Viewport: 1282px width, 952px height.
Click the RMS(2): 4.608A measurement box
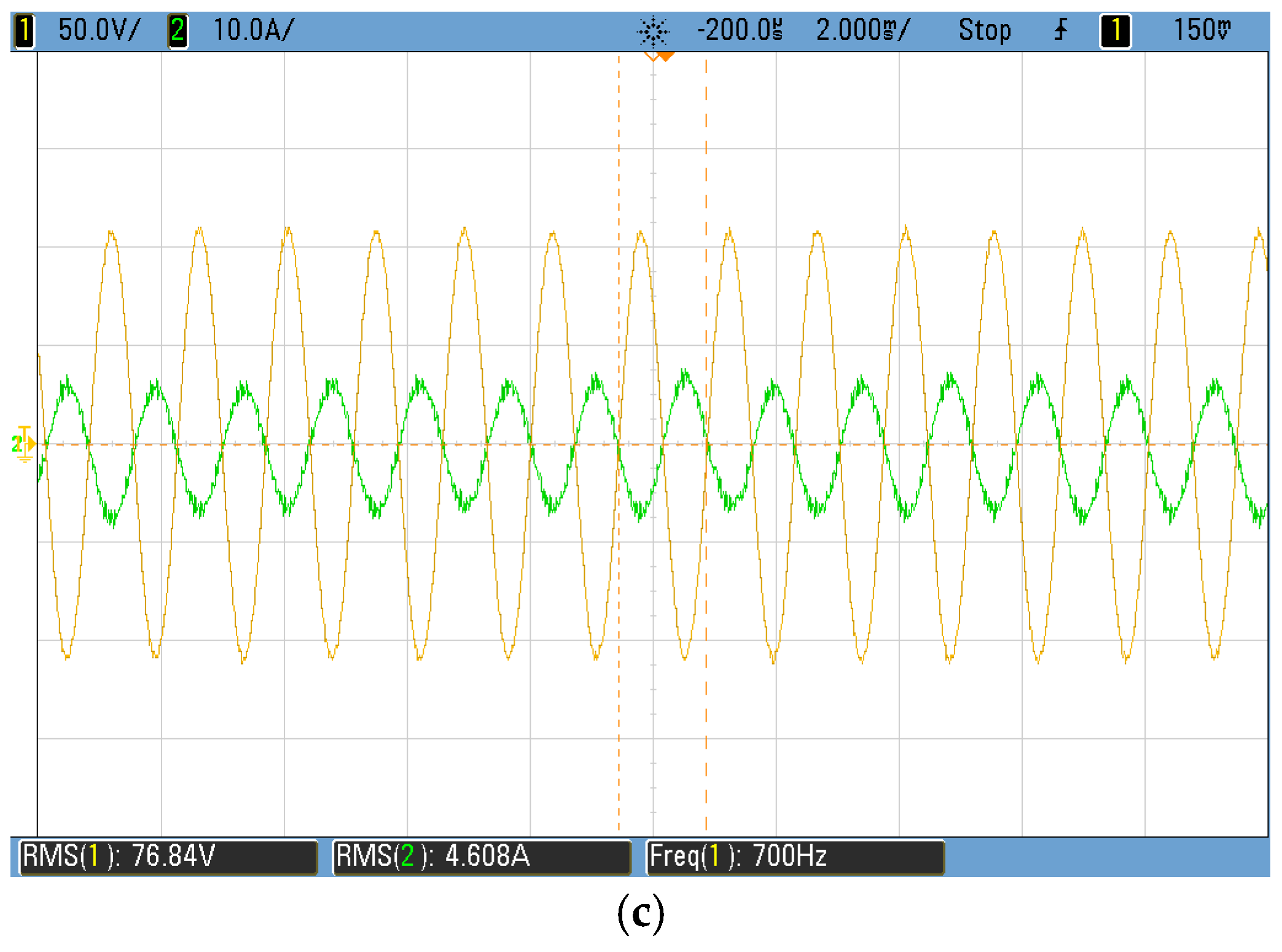[481, 856]
